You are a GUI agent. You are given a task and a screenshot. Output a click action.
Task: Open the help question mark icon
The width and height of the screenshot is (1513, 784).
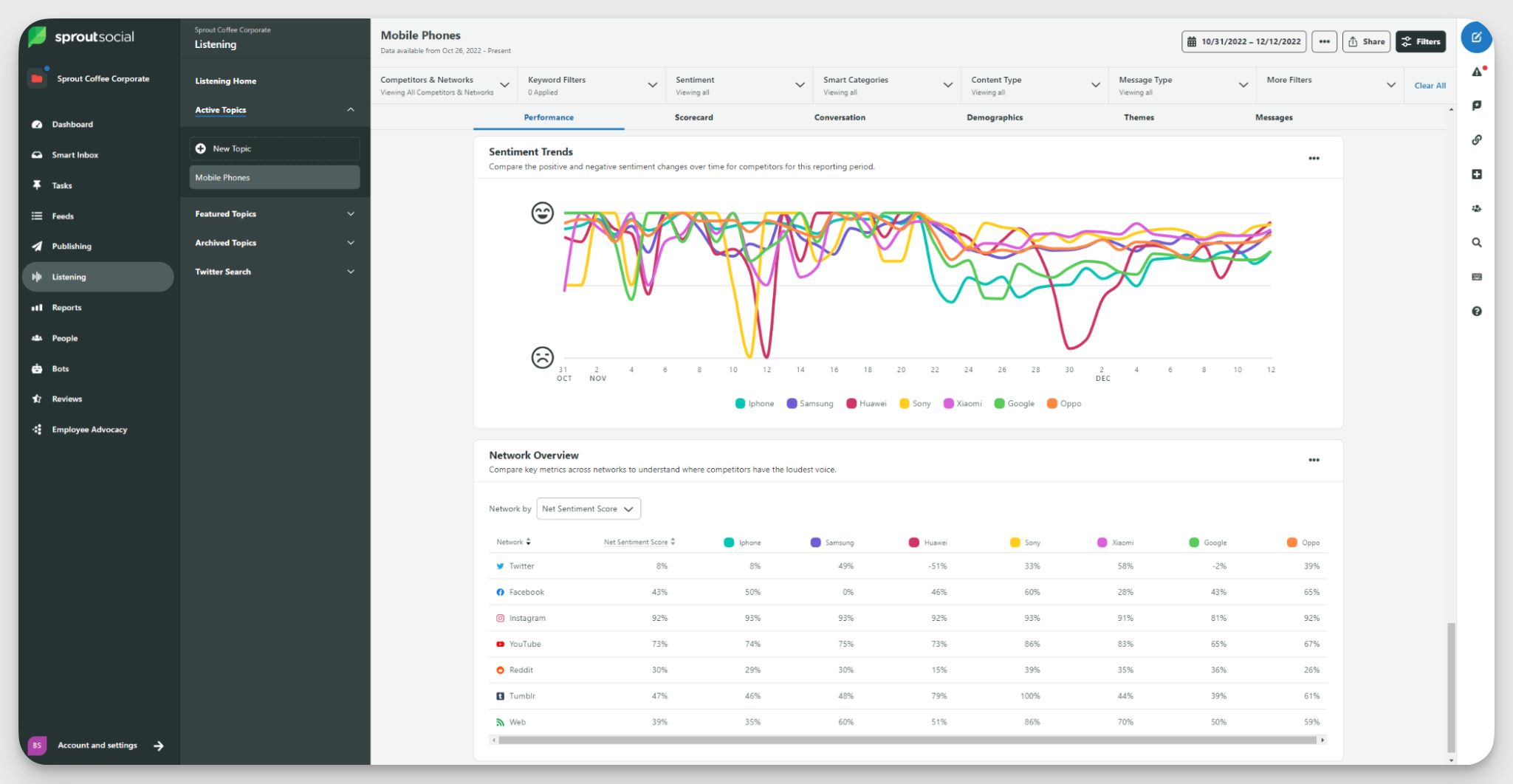pos(1477,312)
